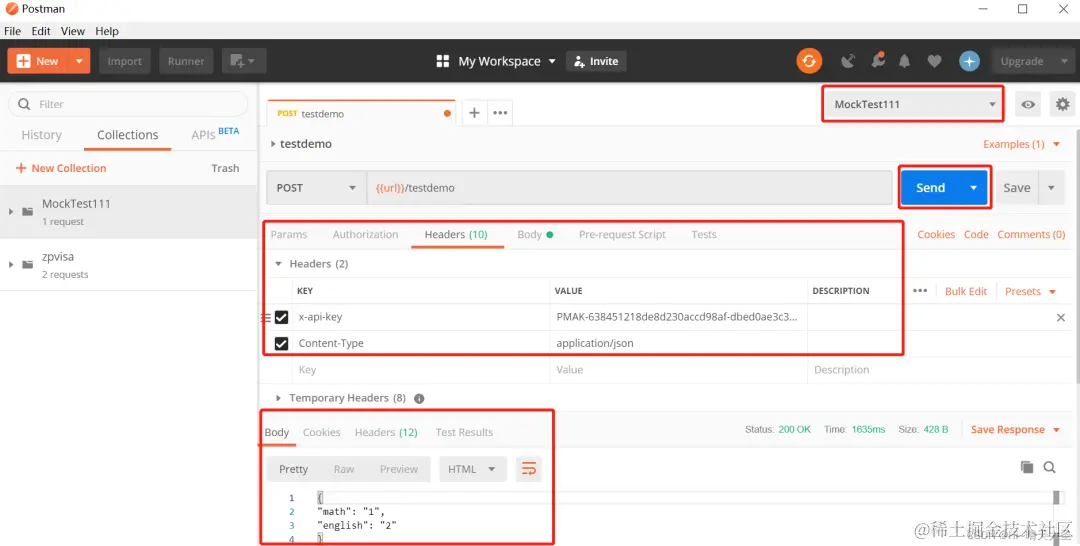Collapse the Headers (2) section

pyautogui.click(x=278, y=264)
